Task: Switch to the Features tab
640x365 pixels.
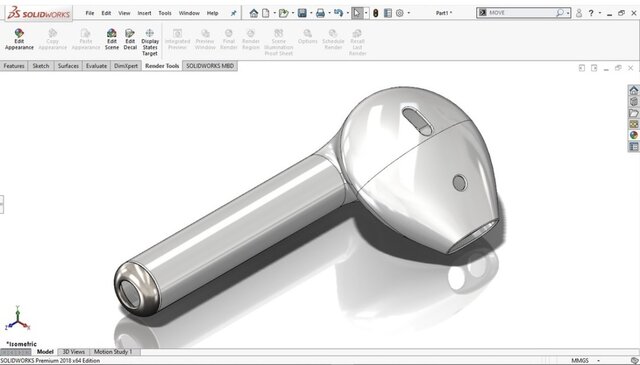Action: point(14,66)
